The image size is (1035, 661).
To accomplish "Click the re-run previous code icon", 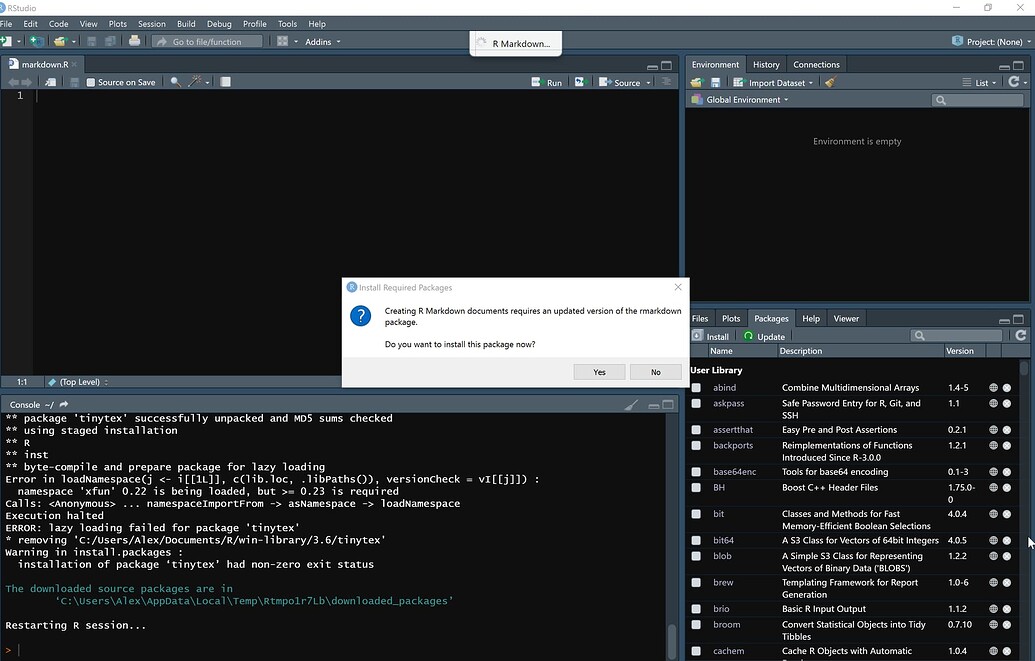I will [580, 82].
